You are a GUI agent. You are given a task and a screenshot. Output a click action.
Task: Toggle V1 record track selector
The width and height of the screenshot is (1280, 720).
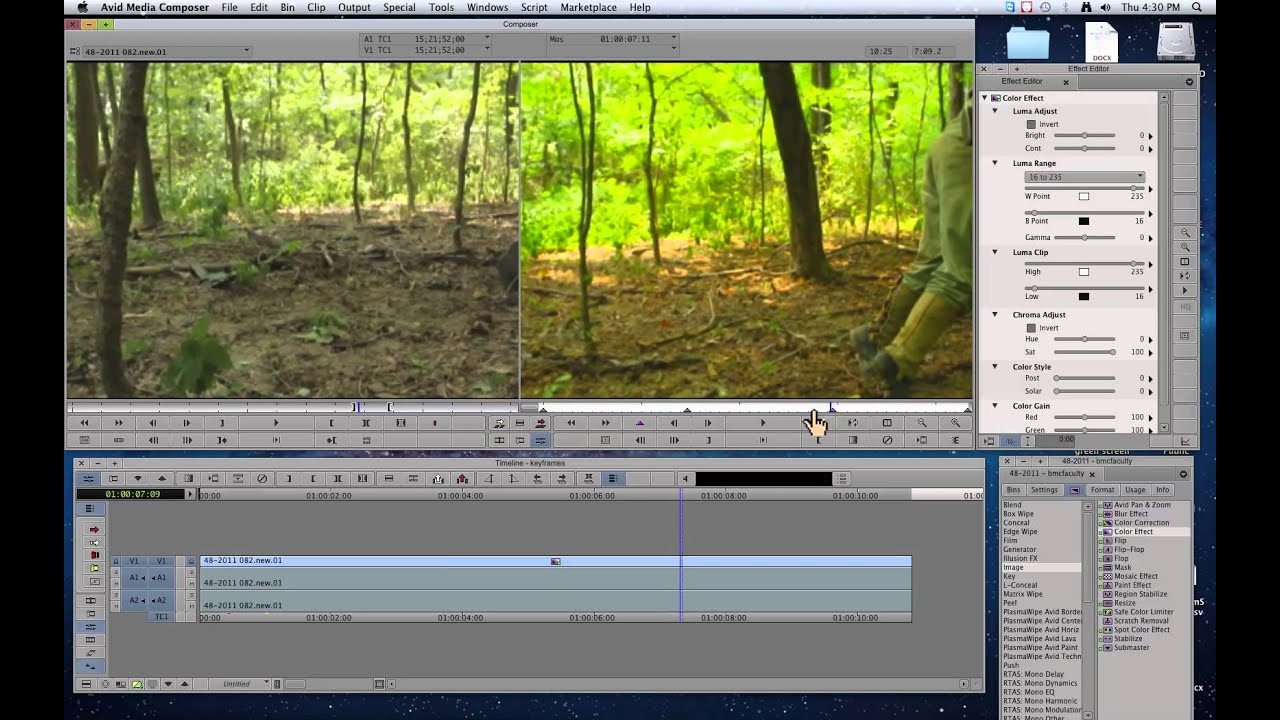160,561
